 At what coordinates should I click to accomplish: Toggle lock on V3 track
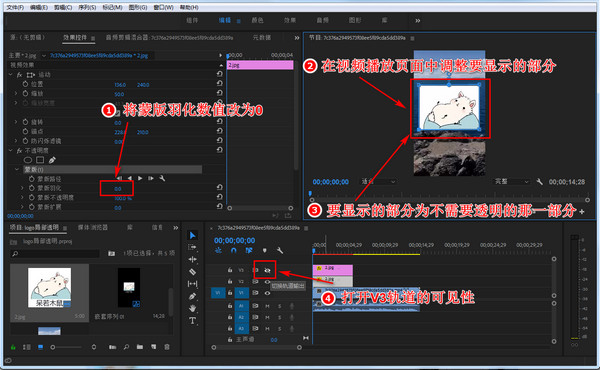click(230, 270)
